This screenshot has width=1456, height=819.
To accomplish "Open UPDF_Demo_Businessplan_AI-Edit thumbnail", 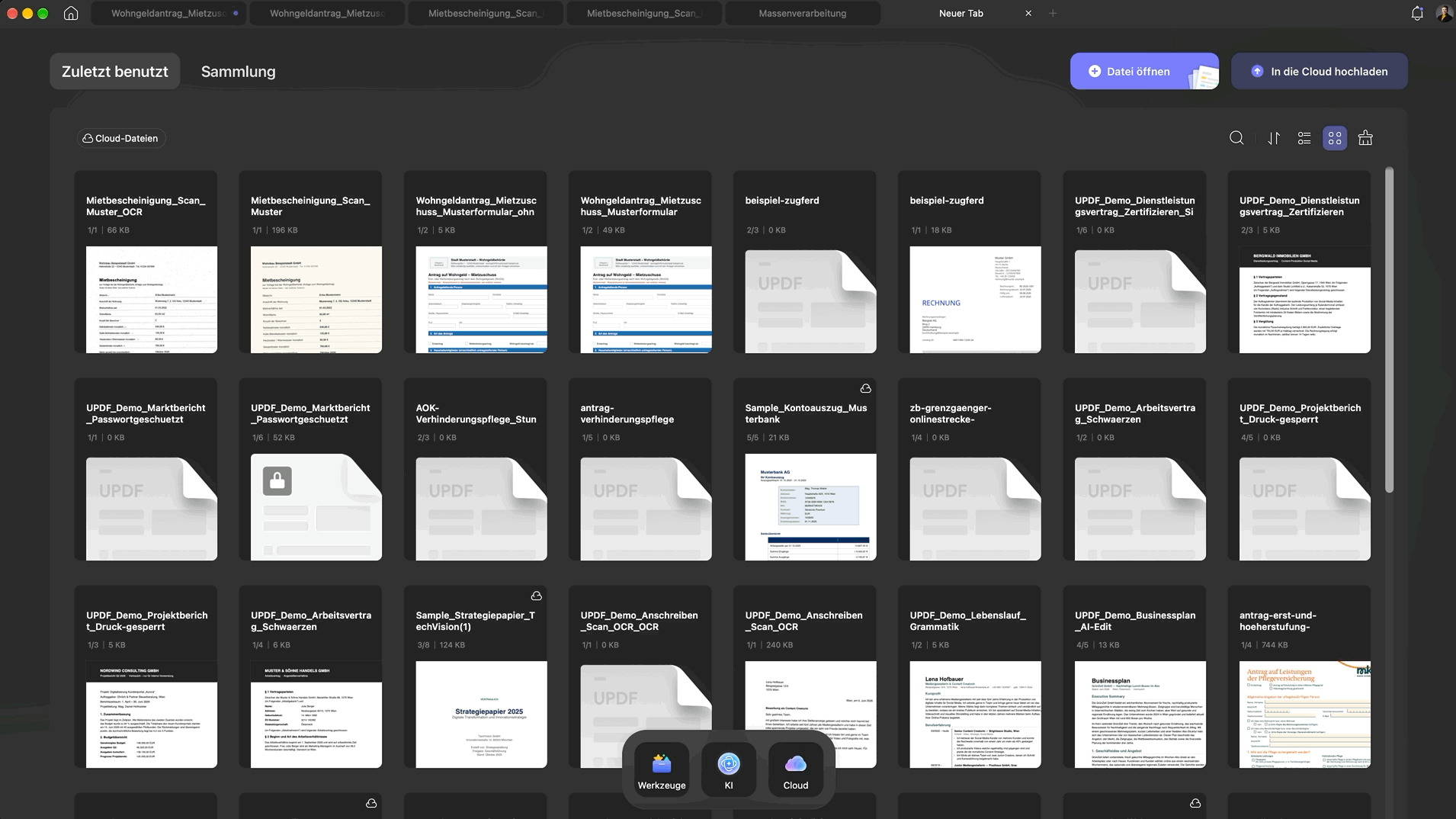I will [x=1140, y=715].
